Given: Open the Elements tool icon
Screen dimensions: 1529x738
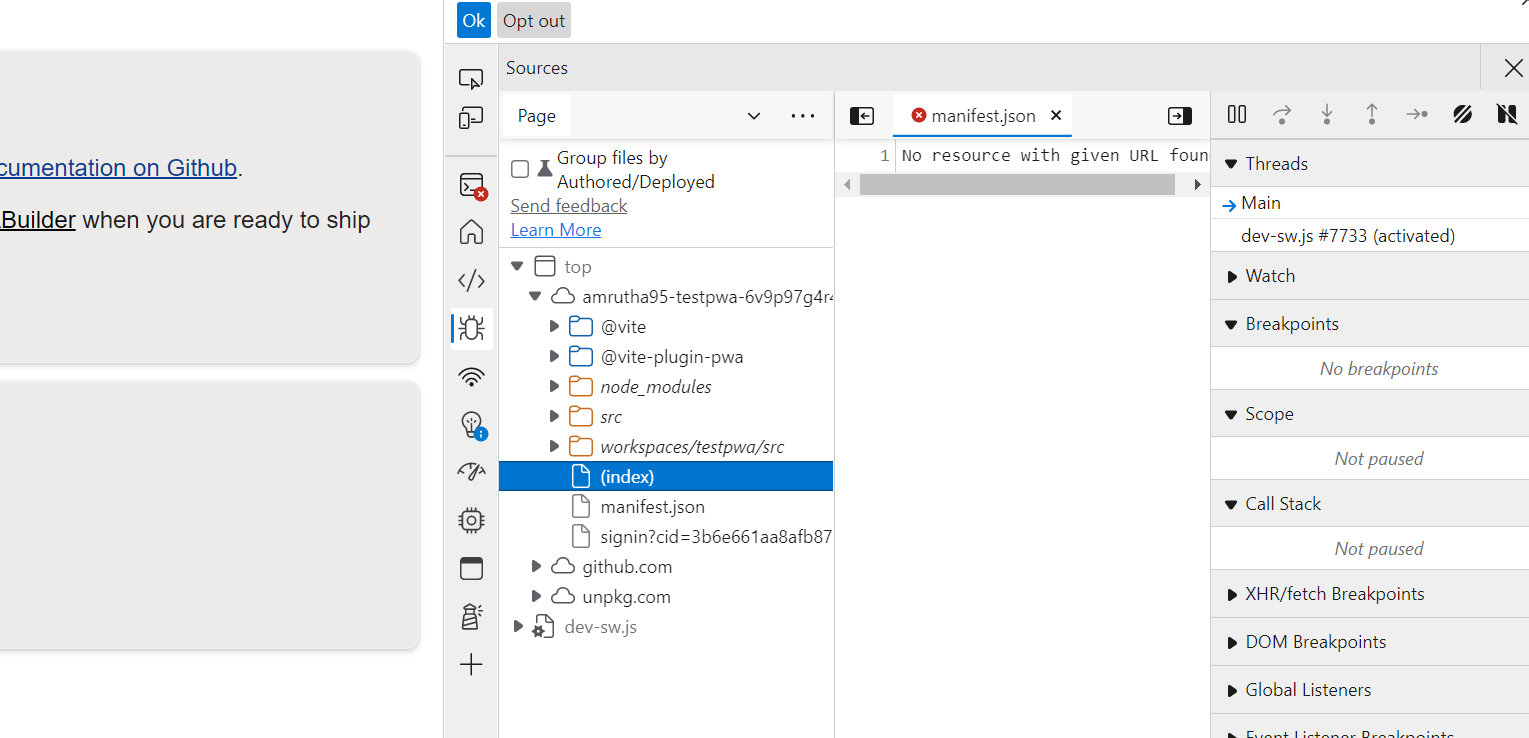Looking at the screenshot, I should click(x=471, y=281).
